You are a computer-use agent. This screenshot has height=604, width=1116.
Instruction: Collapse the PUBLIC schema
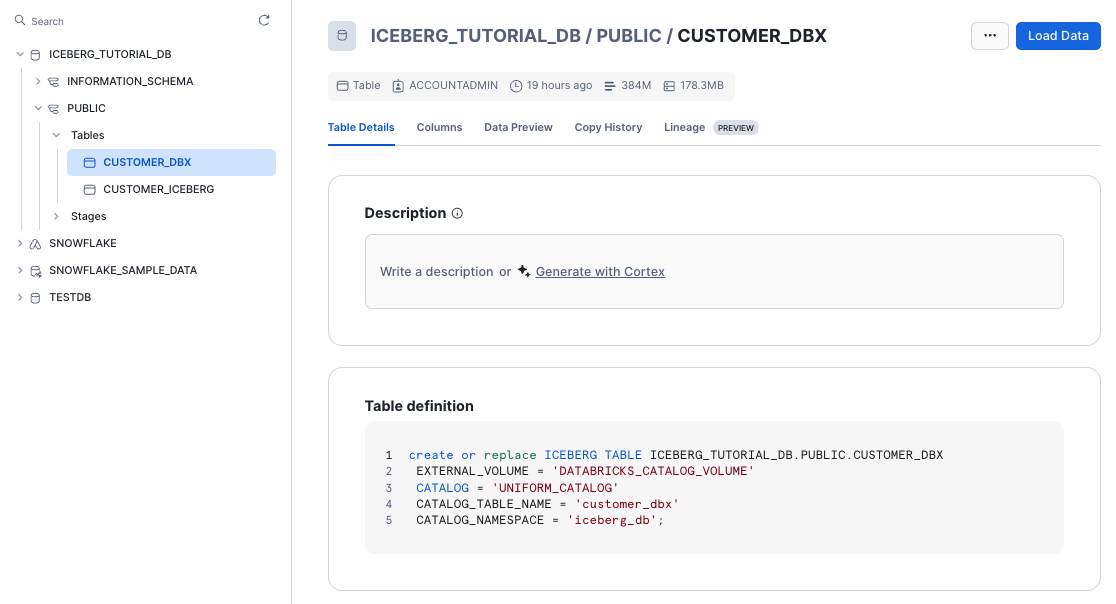point(38,108)
